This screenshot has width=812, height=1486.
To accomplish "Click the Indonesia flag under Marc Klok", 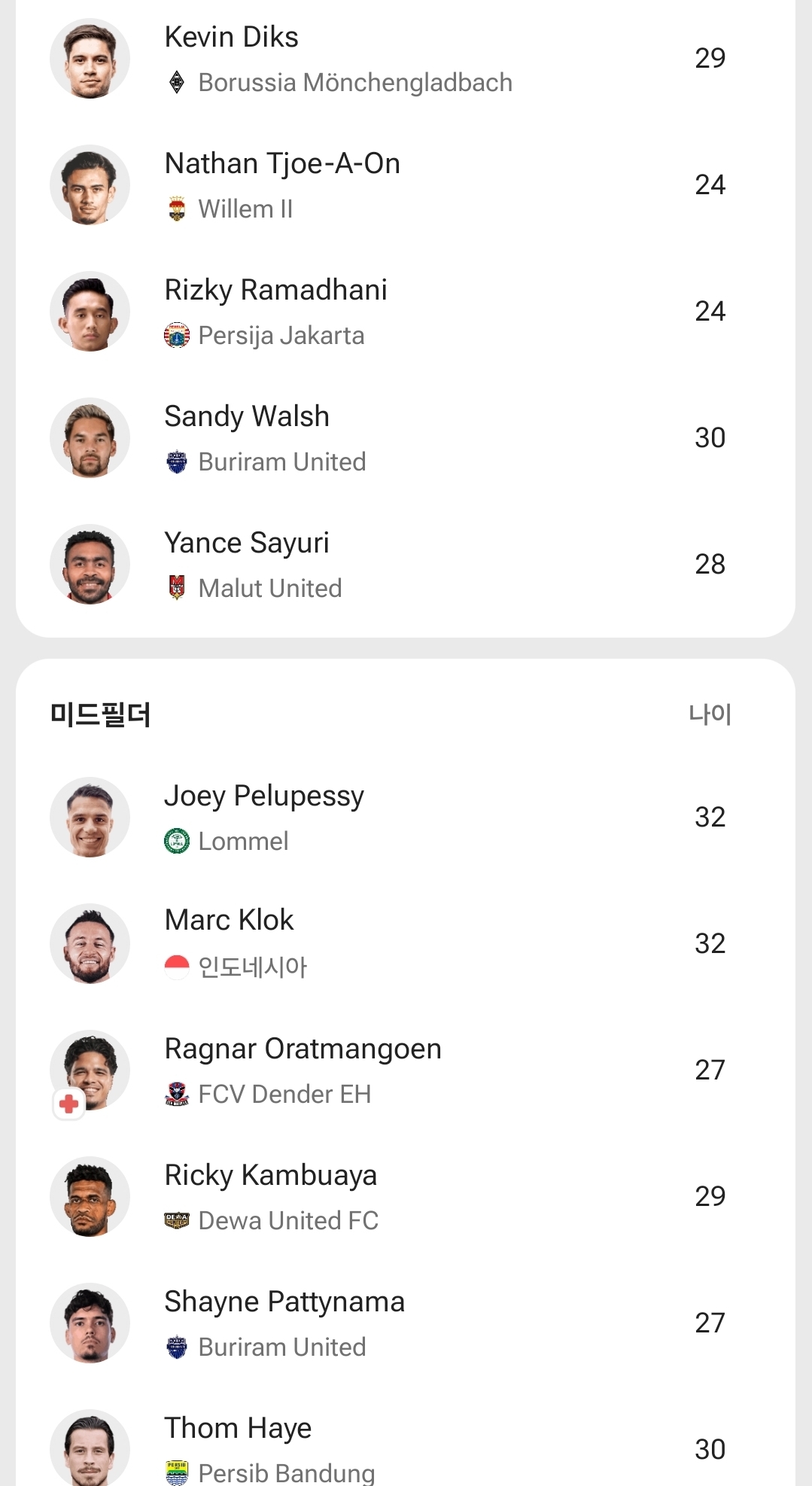I will coord(177,967).
